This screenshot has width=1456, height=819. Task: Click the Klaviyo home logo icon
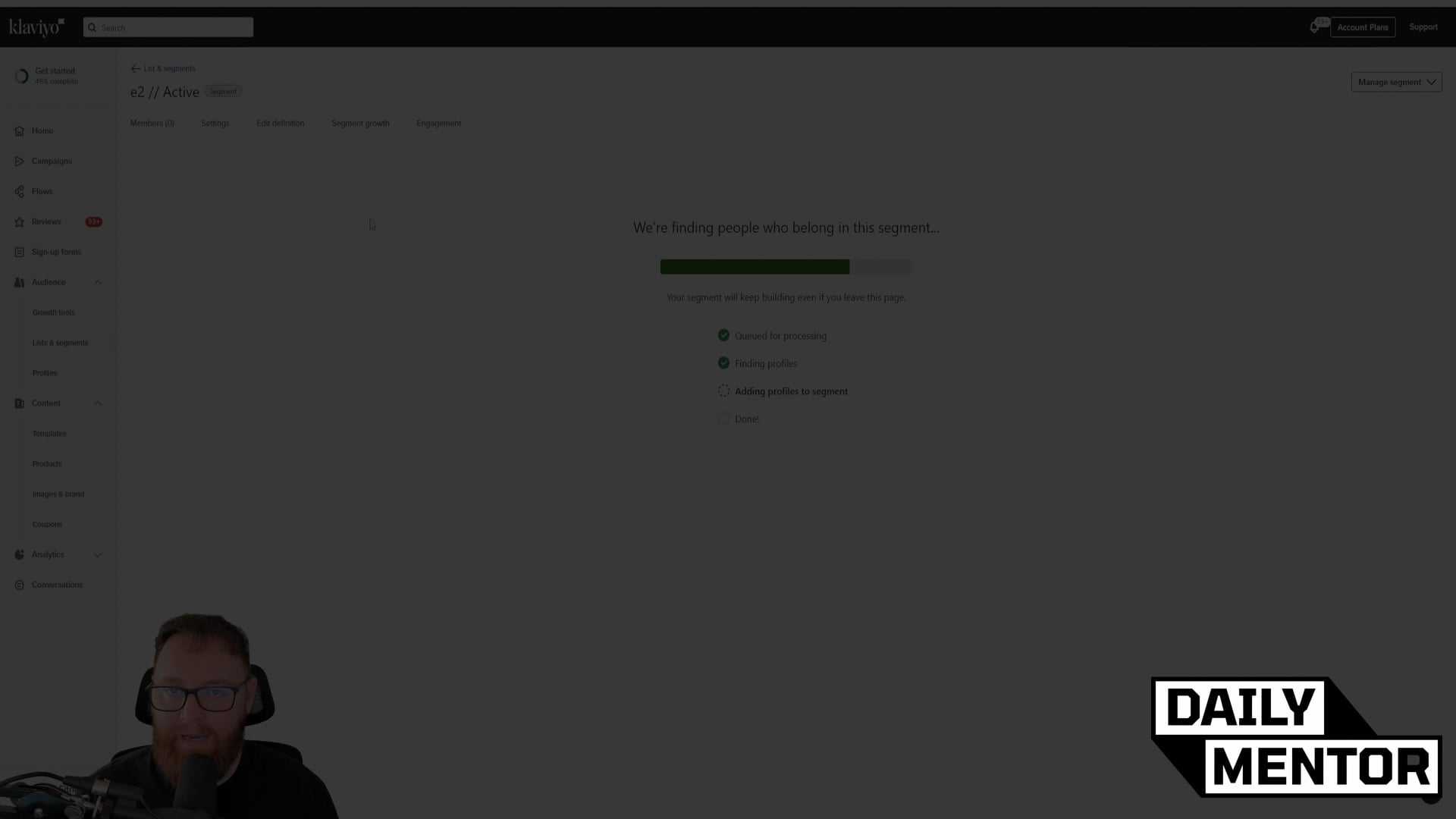pyautogui.click(x=37, y=27)
